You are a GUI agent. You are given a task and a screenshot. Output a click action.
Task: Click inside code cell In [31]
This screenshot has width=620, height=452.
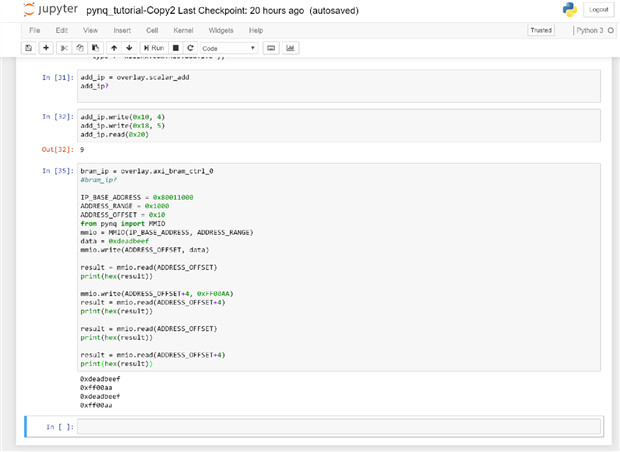tap(339, 86)
